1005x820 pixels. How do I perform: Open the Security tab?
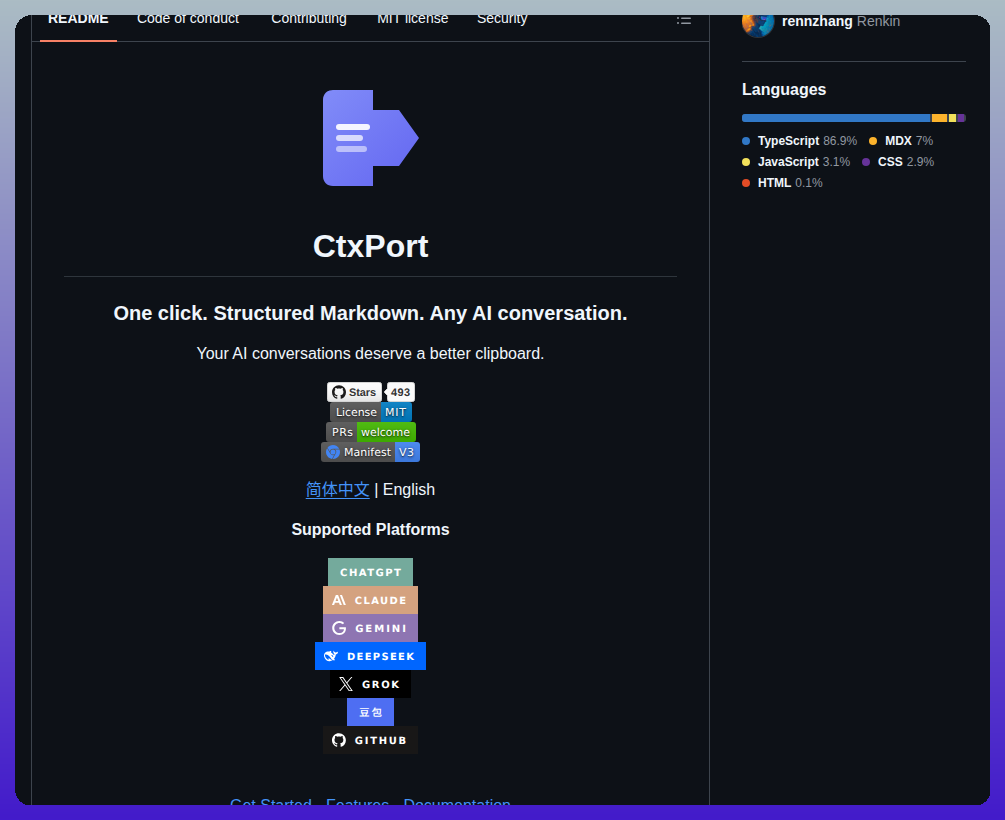coord(502,21)
